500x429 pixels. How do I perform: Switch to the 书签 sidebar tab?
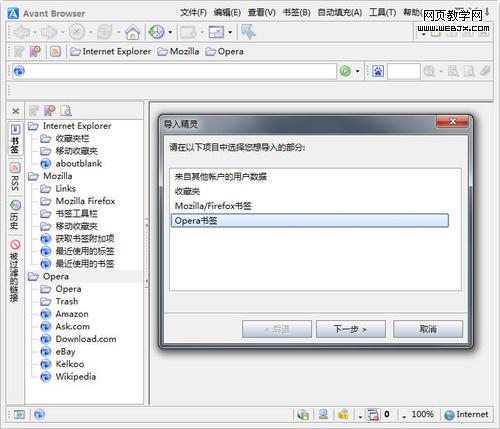coord(15,139)
